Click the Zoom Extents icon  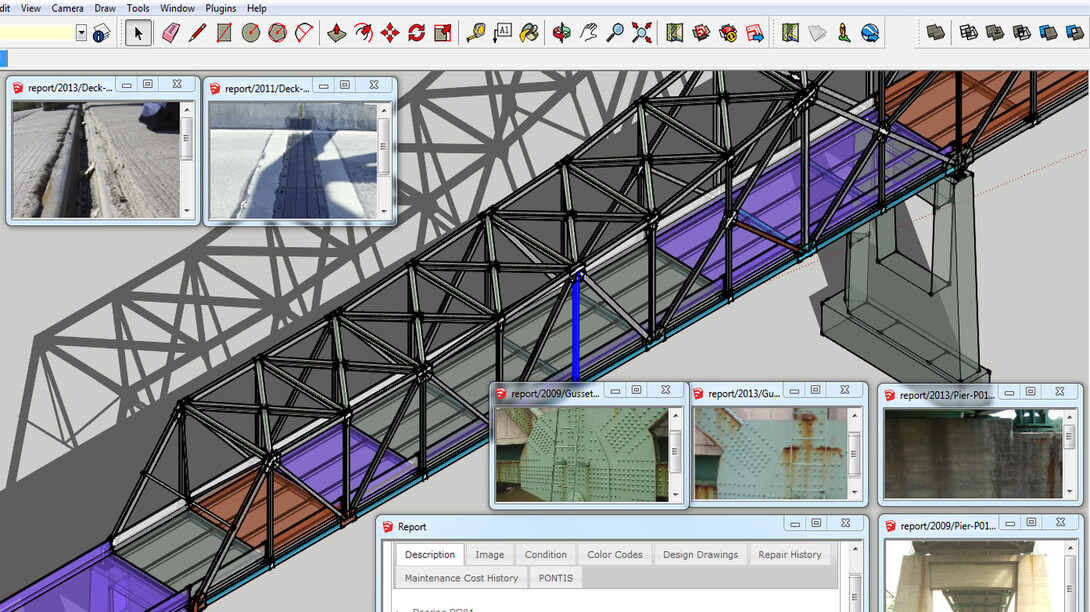(642, 33)
